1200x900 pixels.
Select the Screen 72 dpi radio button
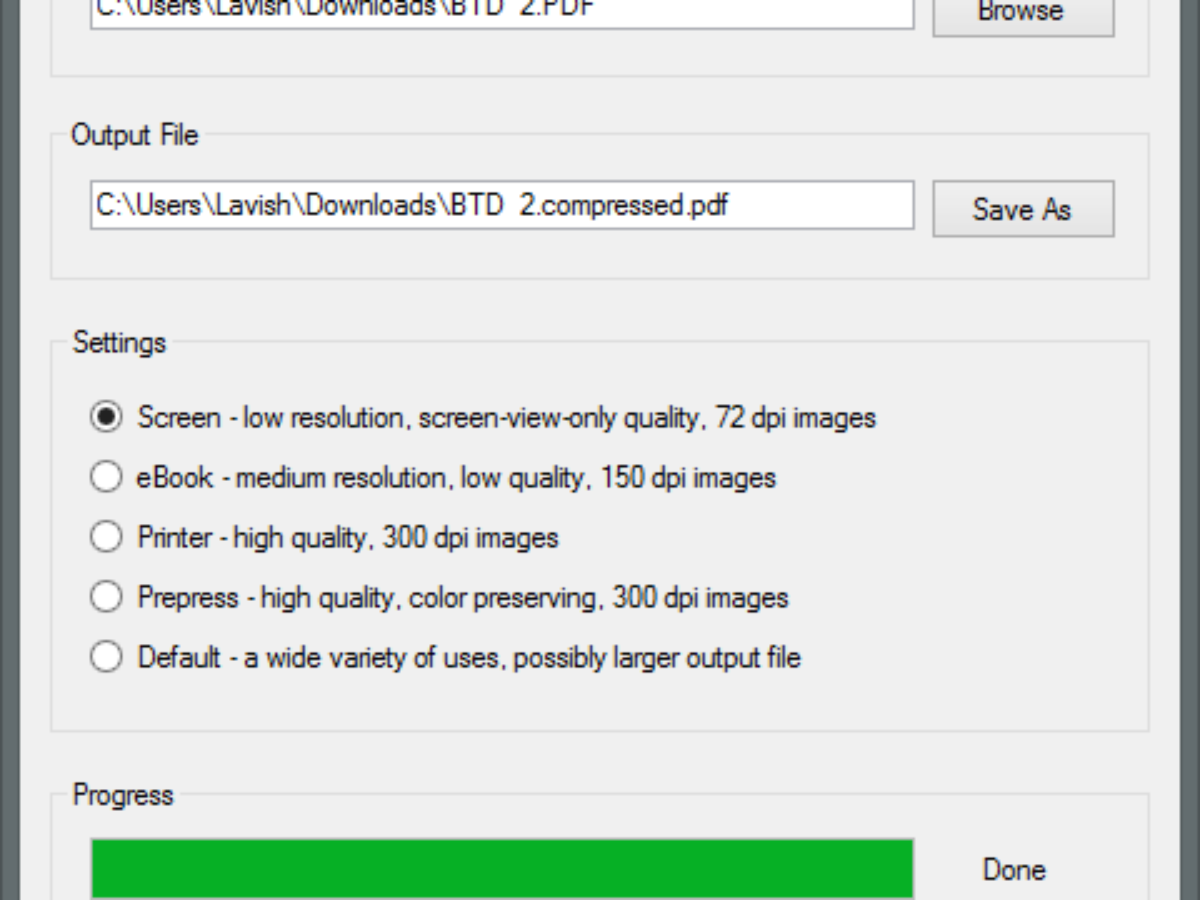pyautogui.click(x=106, y=417)
